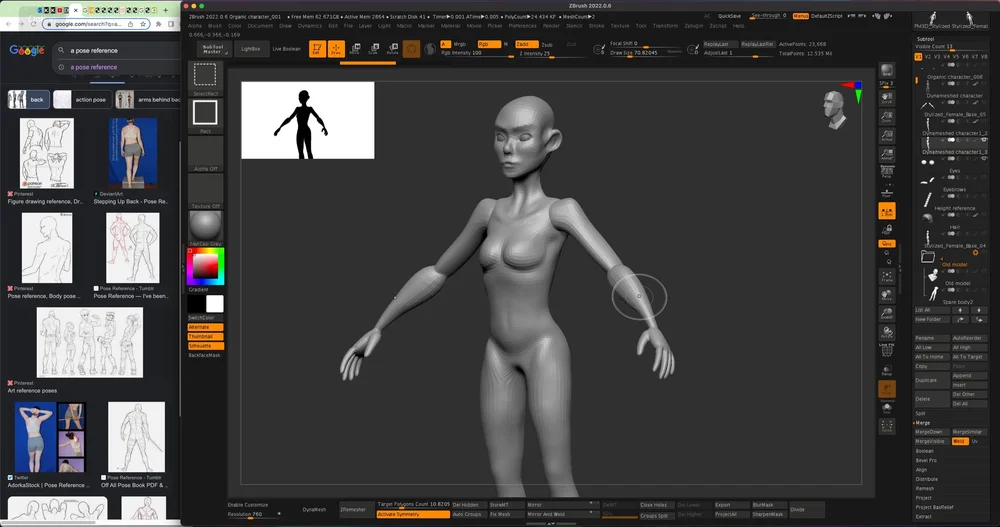Screen dimensions: 1000x527
Task: Adjust the Draw Size slider
Action: point(645,53)
